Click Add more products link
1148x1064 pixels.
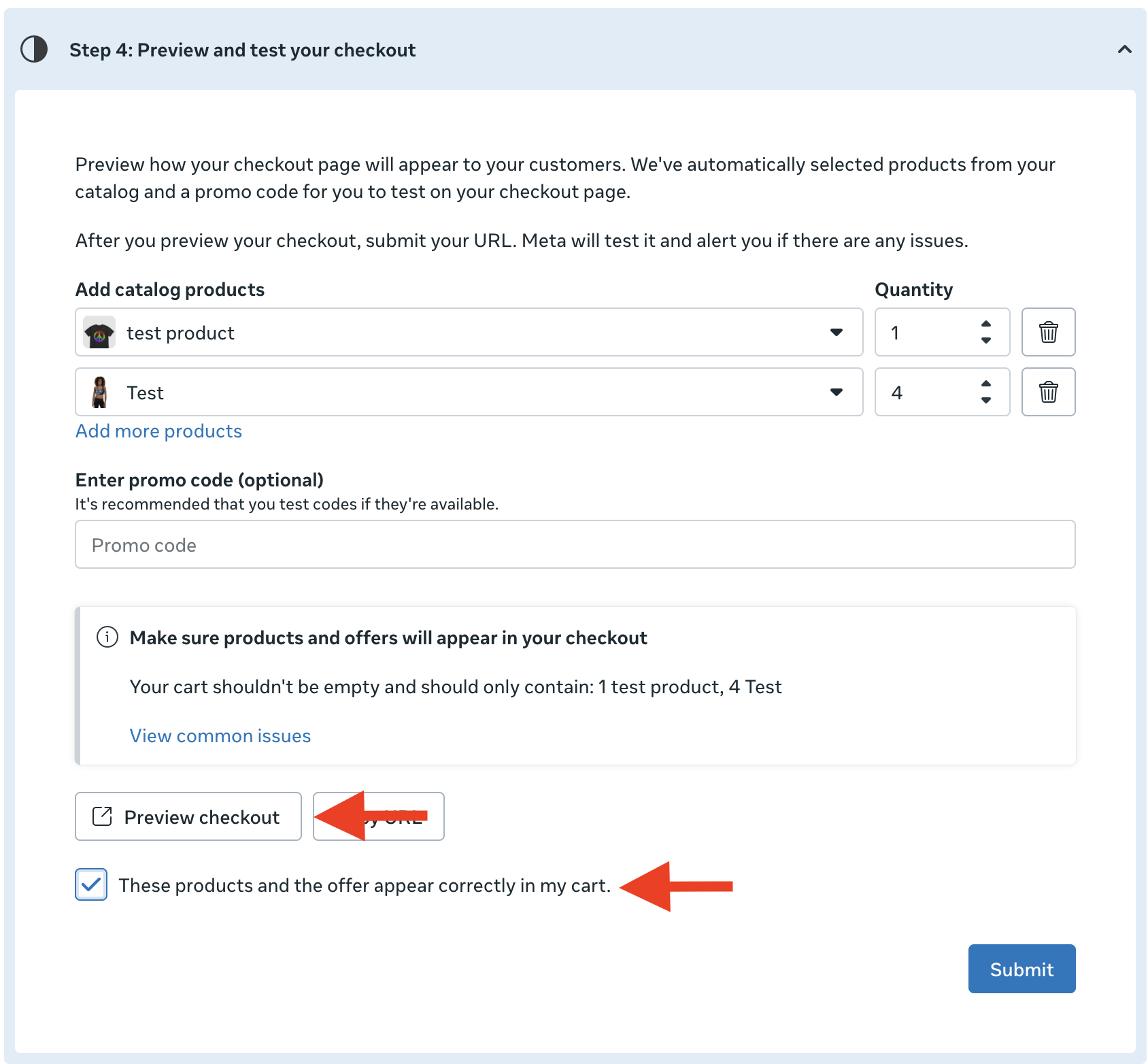click(158, 431)
